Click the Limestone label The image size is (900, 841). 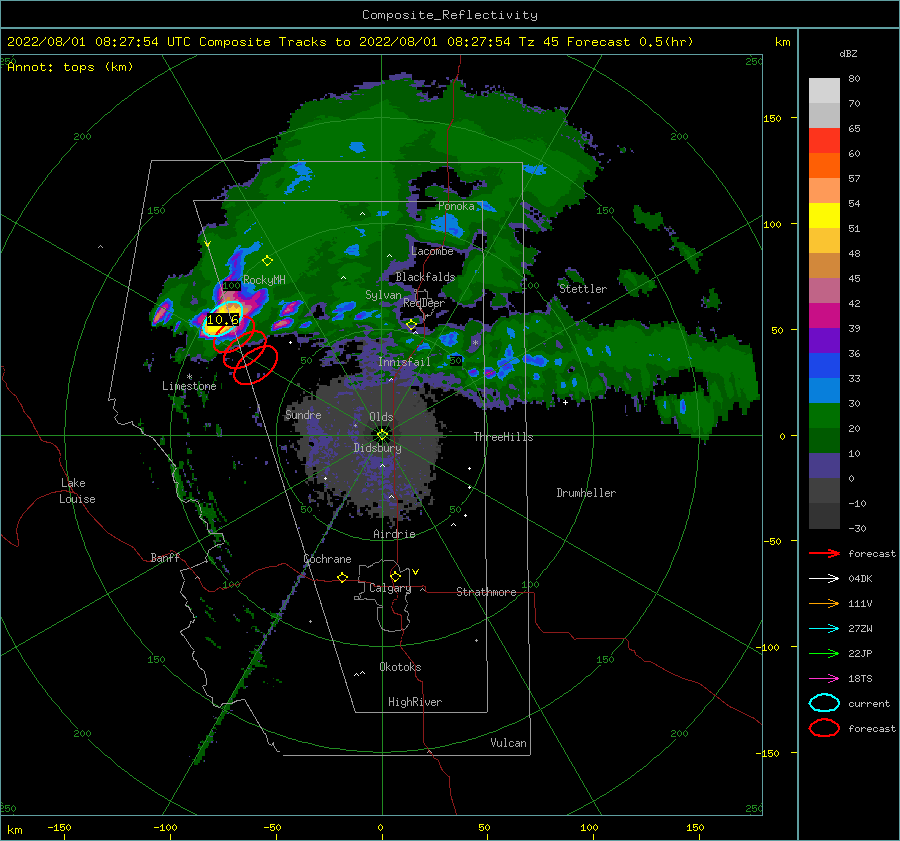[x=189, y=386]
